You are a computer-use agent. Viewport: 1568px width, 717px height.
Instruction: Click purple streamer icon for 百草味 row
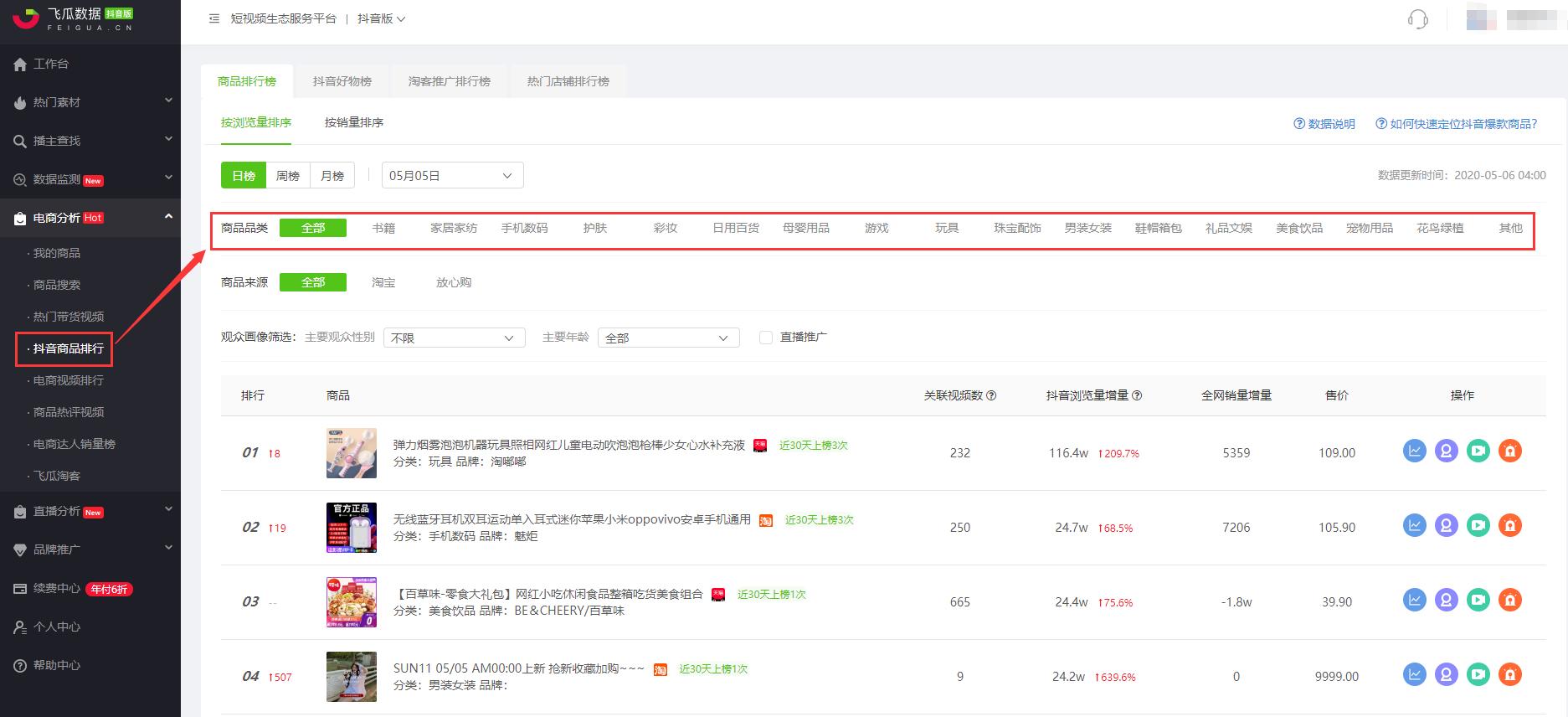[1447, 601]
